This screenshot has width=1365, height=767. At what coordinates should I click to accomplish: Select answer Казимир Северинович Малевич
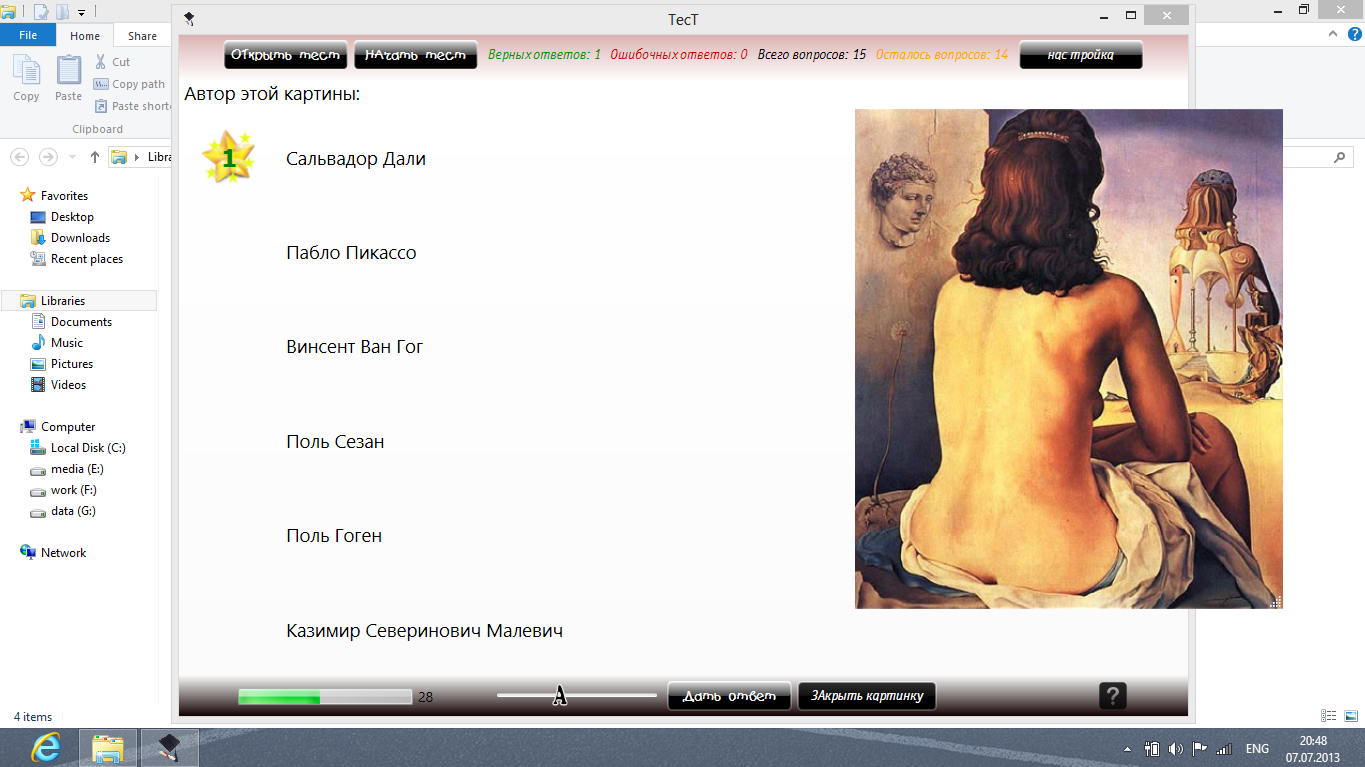[425, 630]
